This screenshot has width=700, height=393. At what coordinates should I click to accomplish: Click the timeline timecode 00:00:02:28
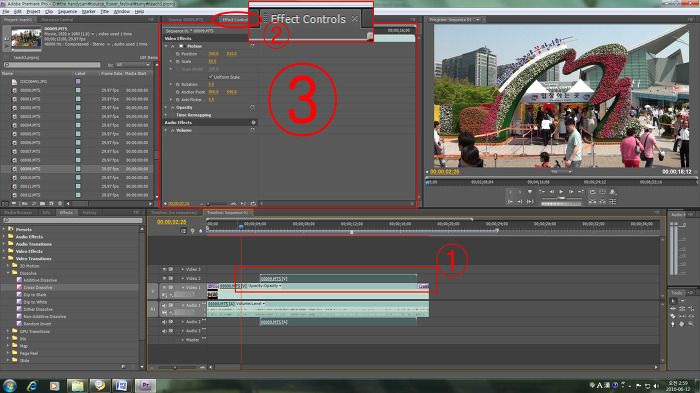click(x=171, y=222)
